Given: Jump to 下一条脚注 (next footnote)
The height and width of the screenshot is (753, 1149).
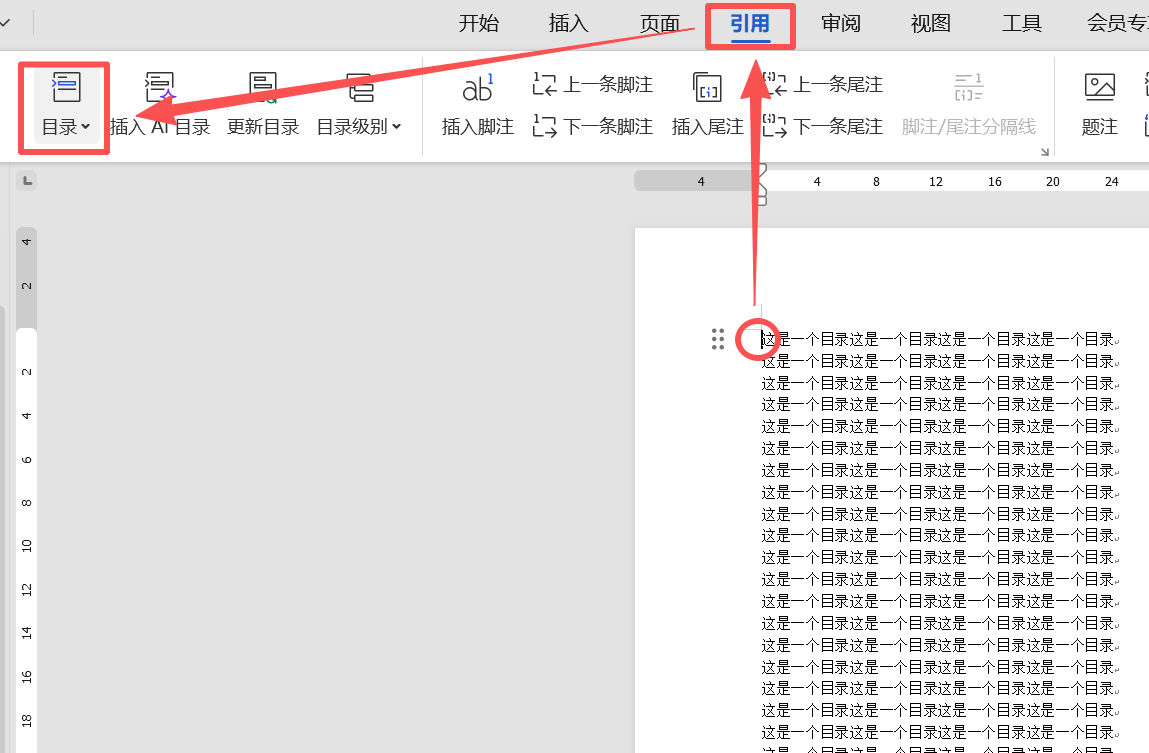Looking at the screenshot, I should click(x=593, y=127).
